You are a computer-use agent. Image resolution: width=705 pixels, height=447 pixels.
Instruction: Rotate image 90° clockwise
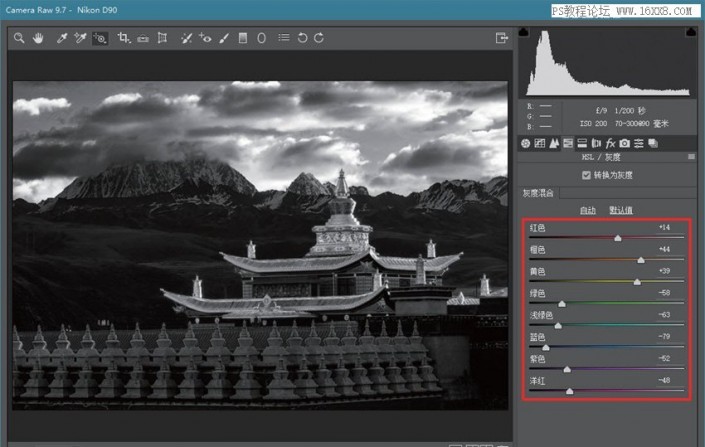pos(319,38)
